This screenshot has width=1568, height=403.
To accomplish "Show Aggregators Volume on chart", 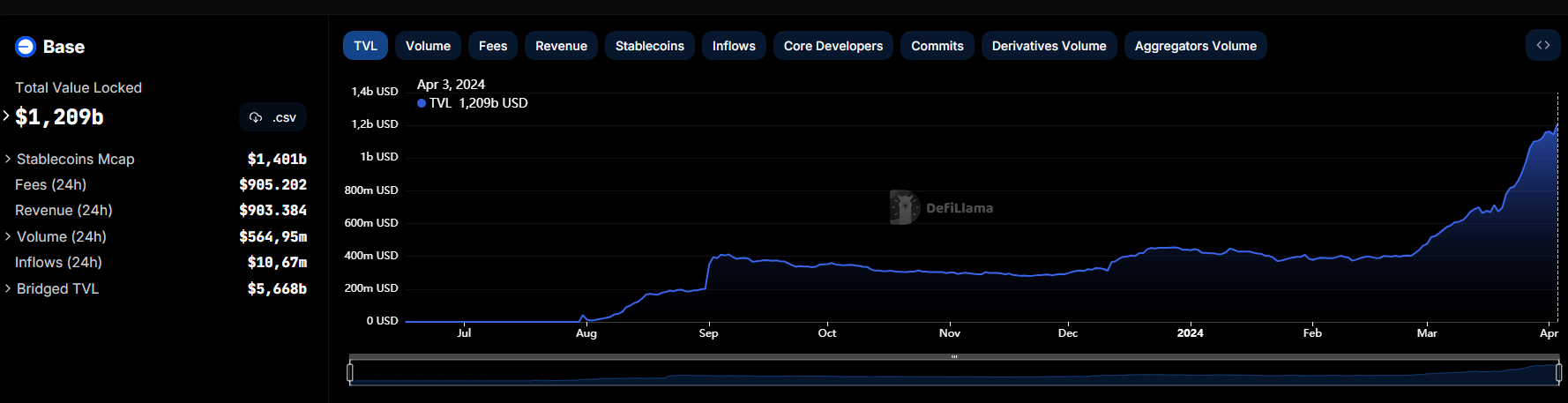I will (x=1195, y=46).
